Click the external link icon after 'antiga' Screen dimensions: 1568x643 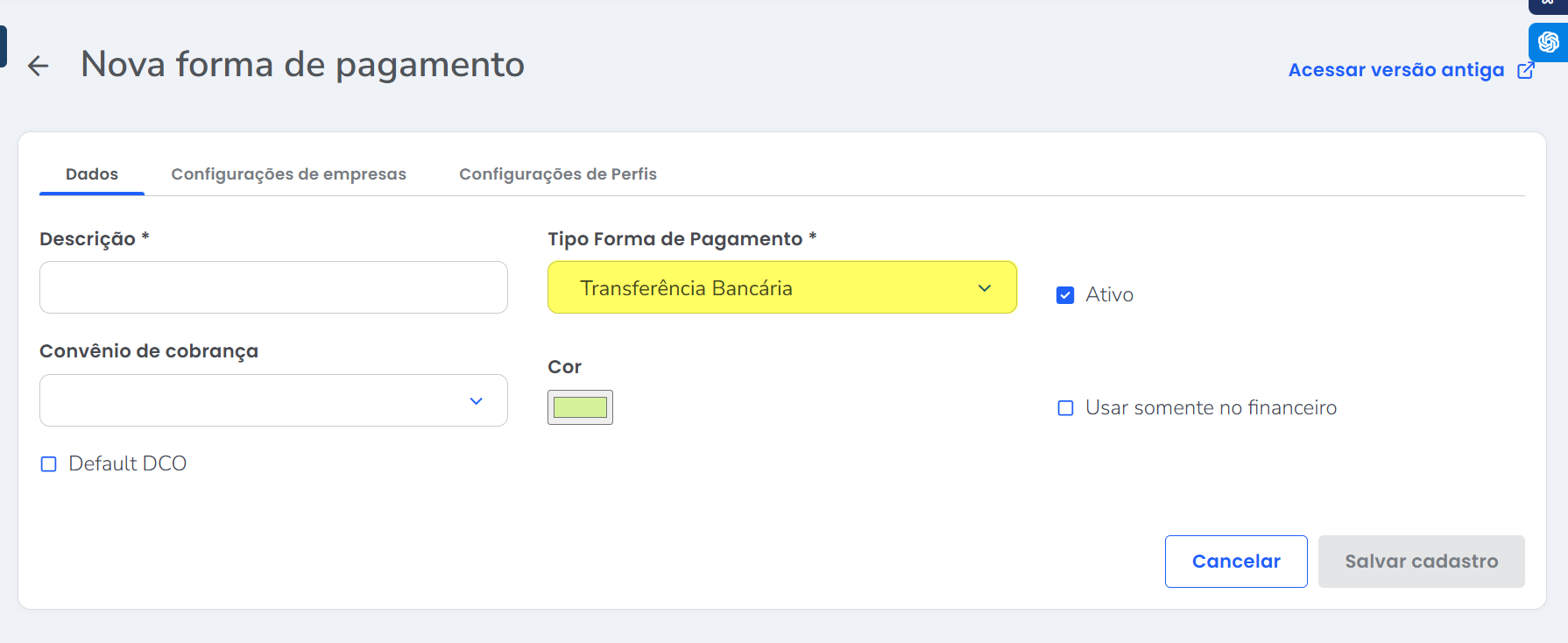click(1526, 70)
